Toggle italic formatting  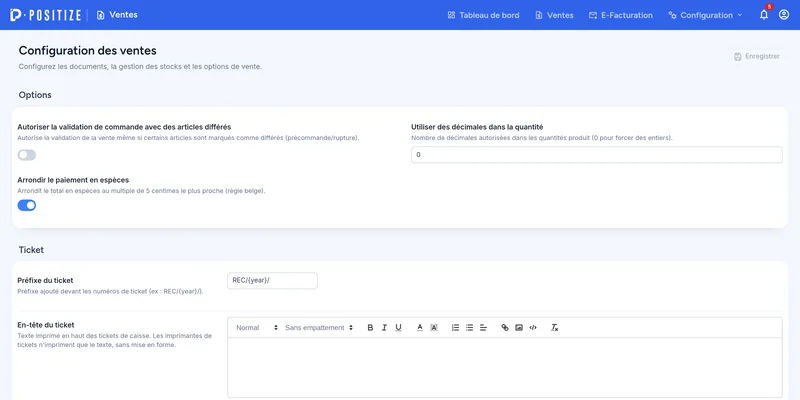(x=384, y=328)
